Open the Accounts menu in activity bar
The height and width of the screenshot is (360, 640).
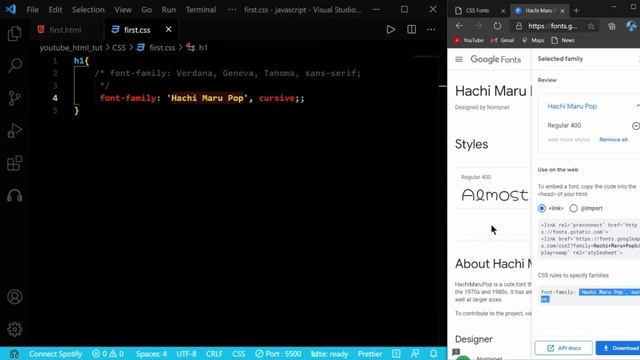coord(15,297)
